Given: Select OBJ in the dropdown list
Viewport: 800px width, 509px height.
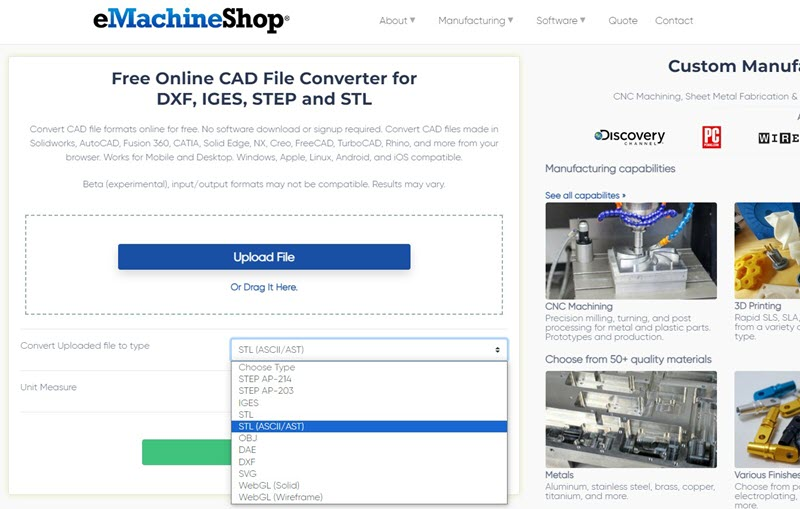Looking at the screenshot, I should click(x=248, y=438).
